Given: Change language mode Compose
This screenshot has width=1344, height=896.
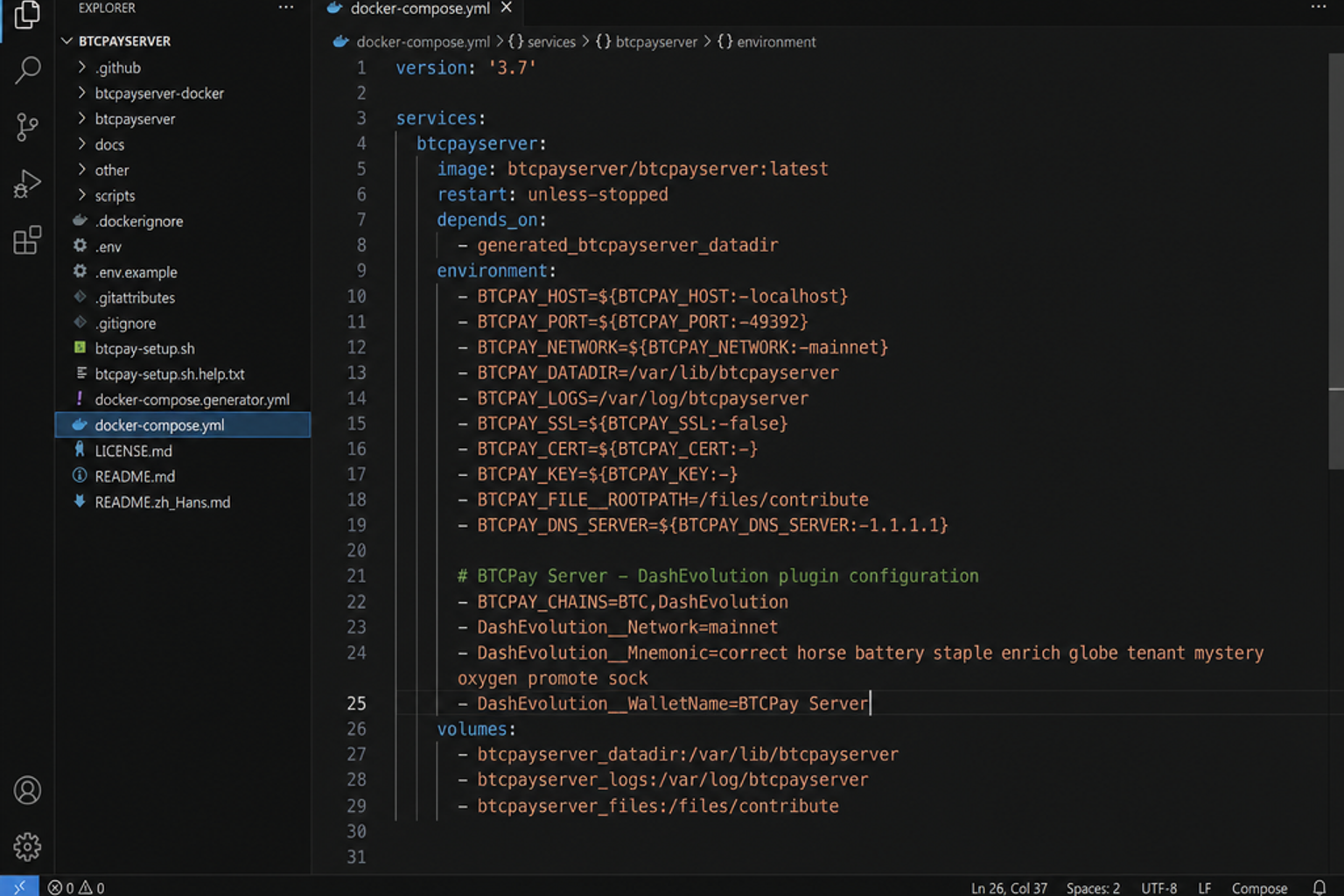Looking at the screenshot, I should (x=1259, y=888).
